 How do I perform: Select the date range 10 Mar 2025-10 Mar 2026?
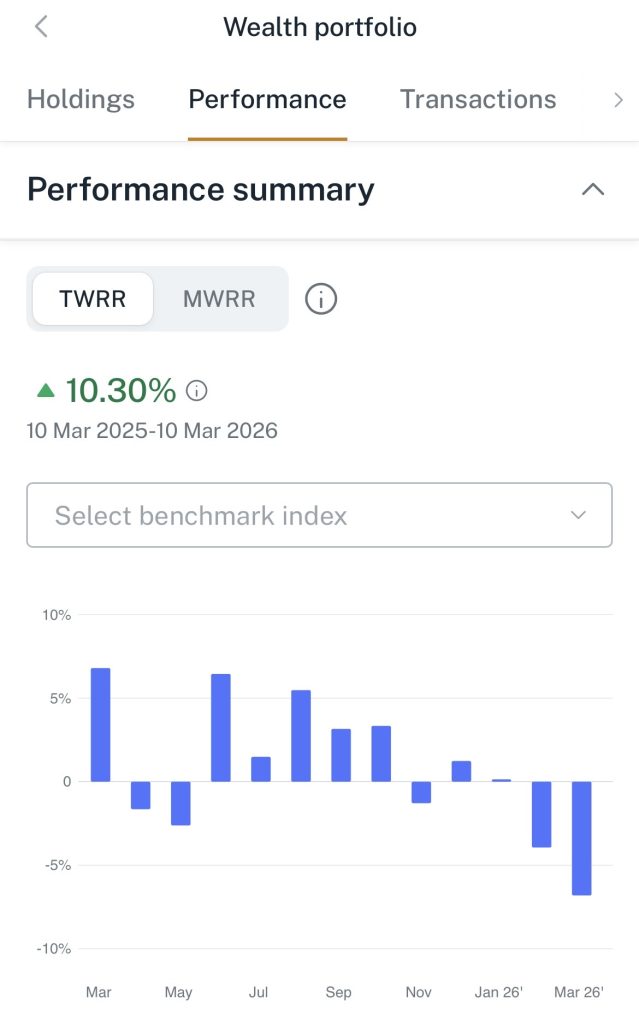tap(150, 430)
